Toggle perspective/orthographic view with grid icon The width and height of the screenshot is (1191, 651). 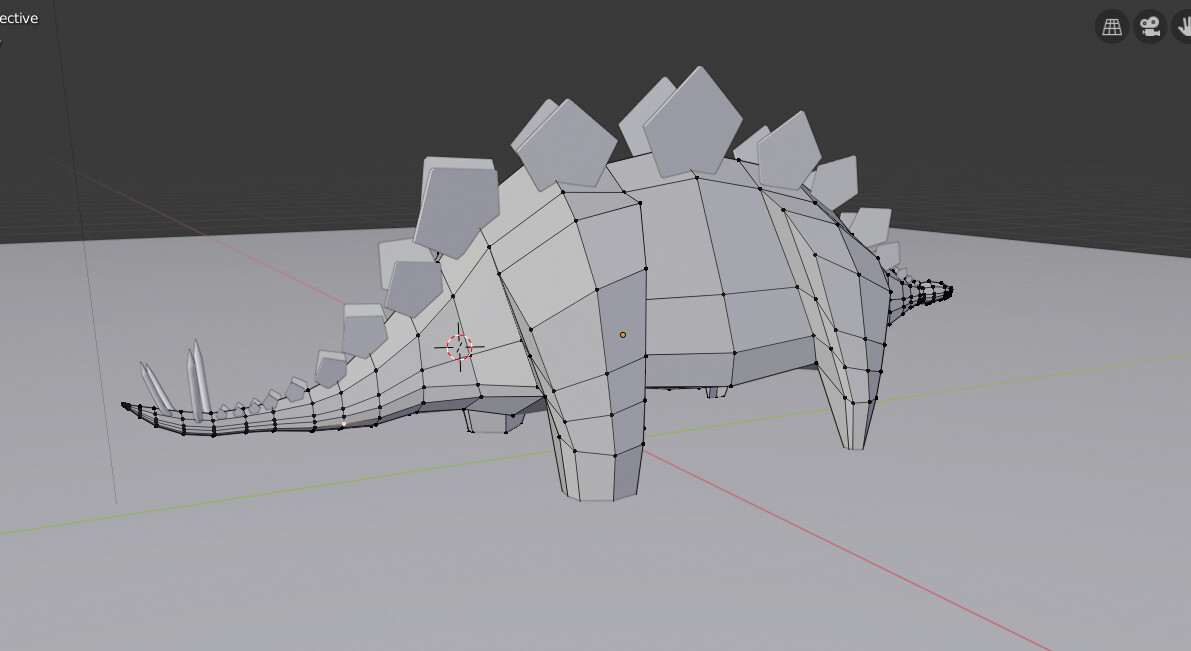coord(1111,27)
